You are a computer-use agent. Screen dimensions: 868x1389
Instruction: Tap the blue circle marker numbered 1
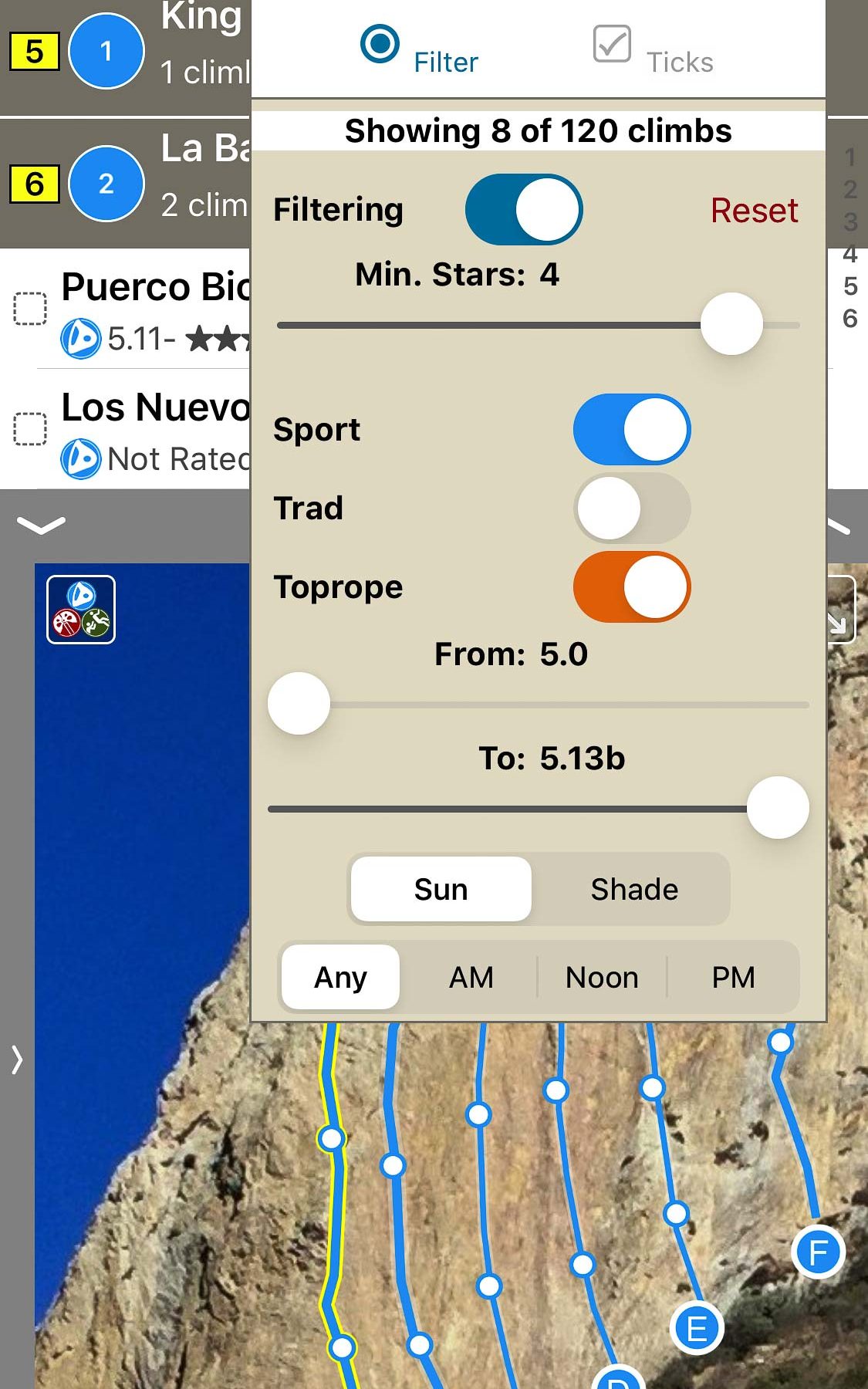click(x=106, y=51)
